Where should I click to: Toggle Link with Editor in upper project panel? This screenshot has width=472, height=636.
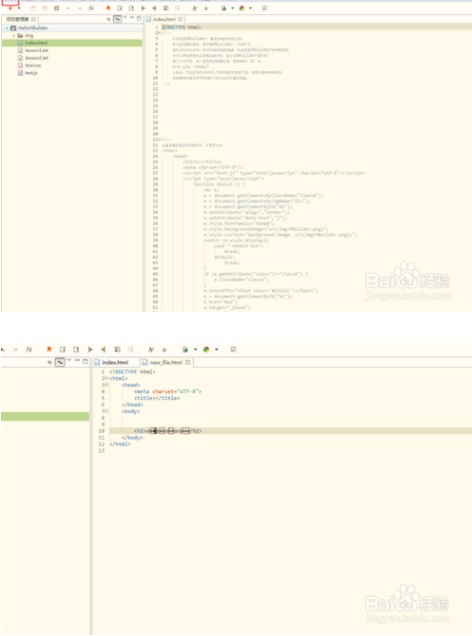(117, 19)
